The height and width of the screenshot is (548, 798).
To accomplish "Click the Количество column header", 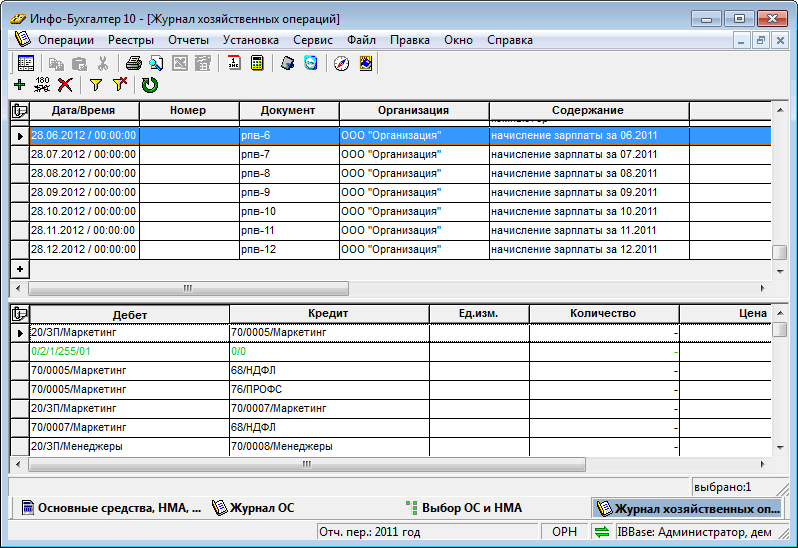I will (603, 313).
